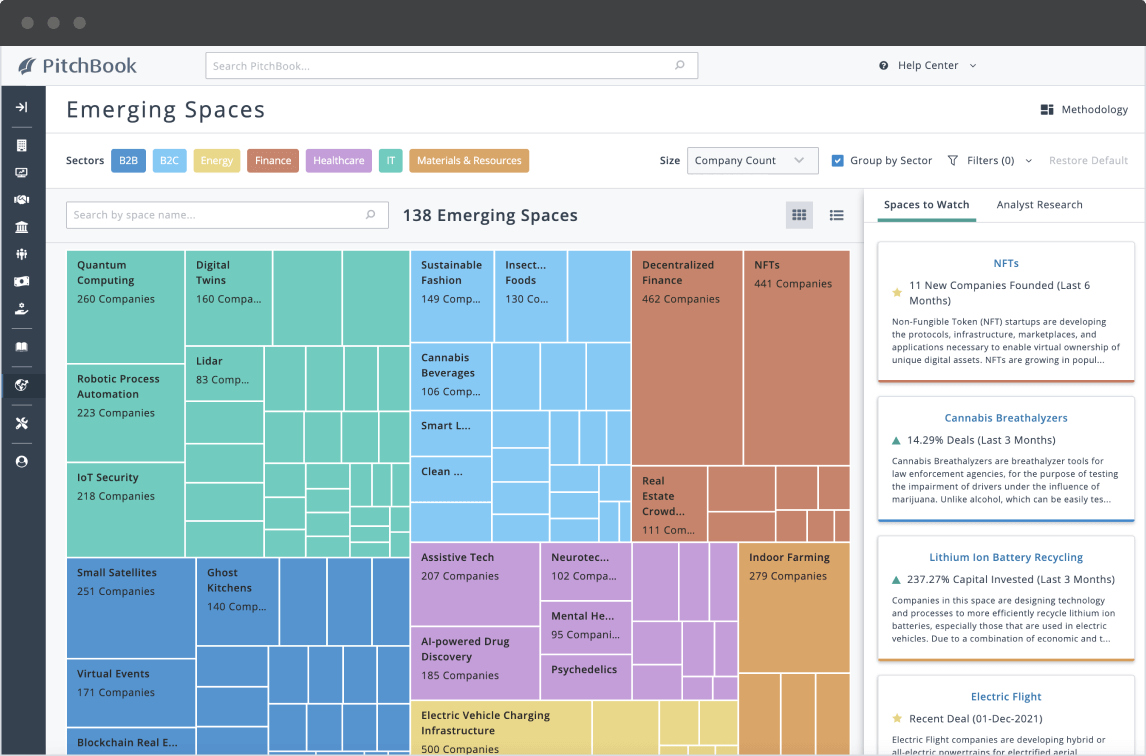Click the star icon on Electric Flight card
1146x756 pixels.
point(897,719)
